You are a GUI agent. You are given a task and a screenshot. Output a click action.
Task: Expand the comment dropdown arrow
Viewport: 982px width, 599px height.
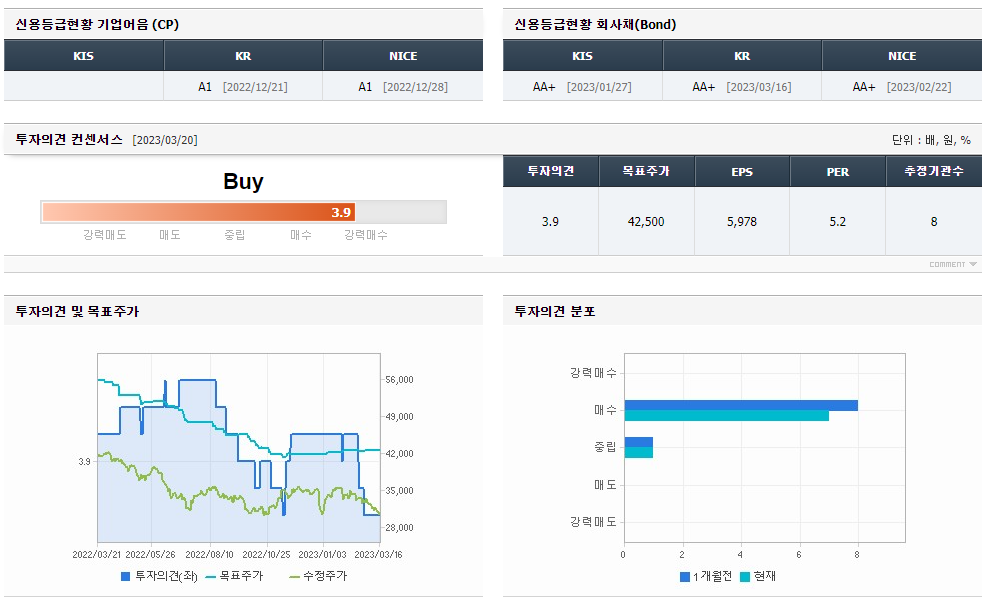pyautogui.click(x=973, y=264)
